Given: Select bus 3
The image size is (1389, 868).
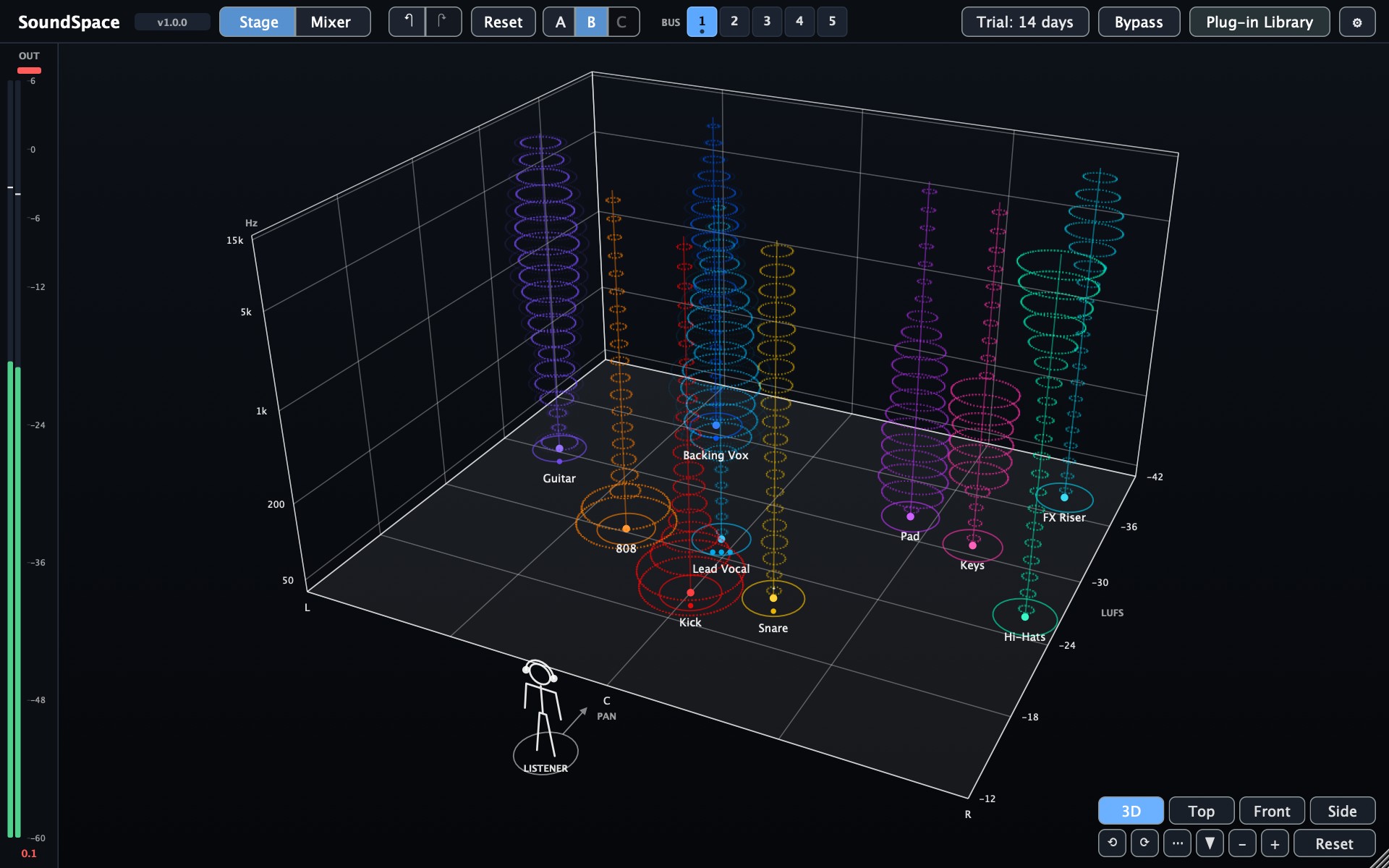Looking at the screenshot, I should 767,22.
